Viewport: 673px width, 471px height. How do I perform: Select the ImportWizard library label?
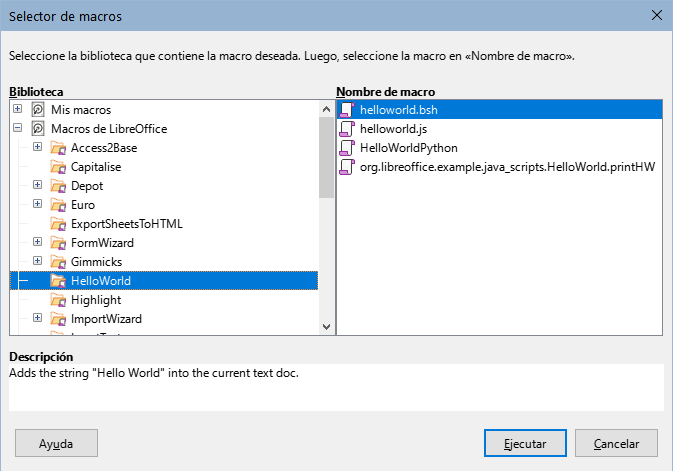pos(106,319)
